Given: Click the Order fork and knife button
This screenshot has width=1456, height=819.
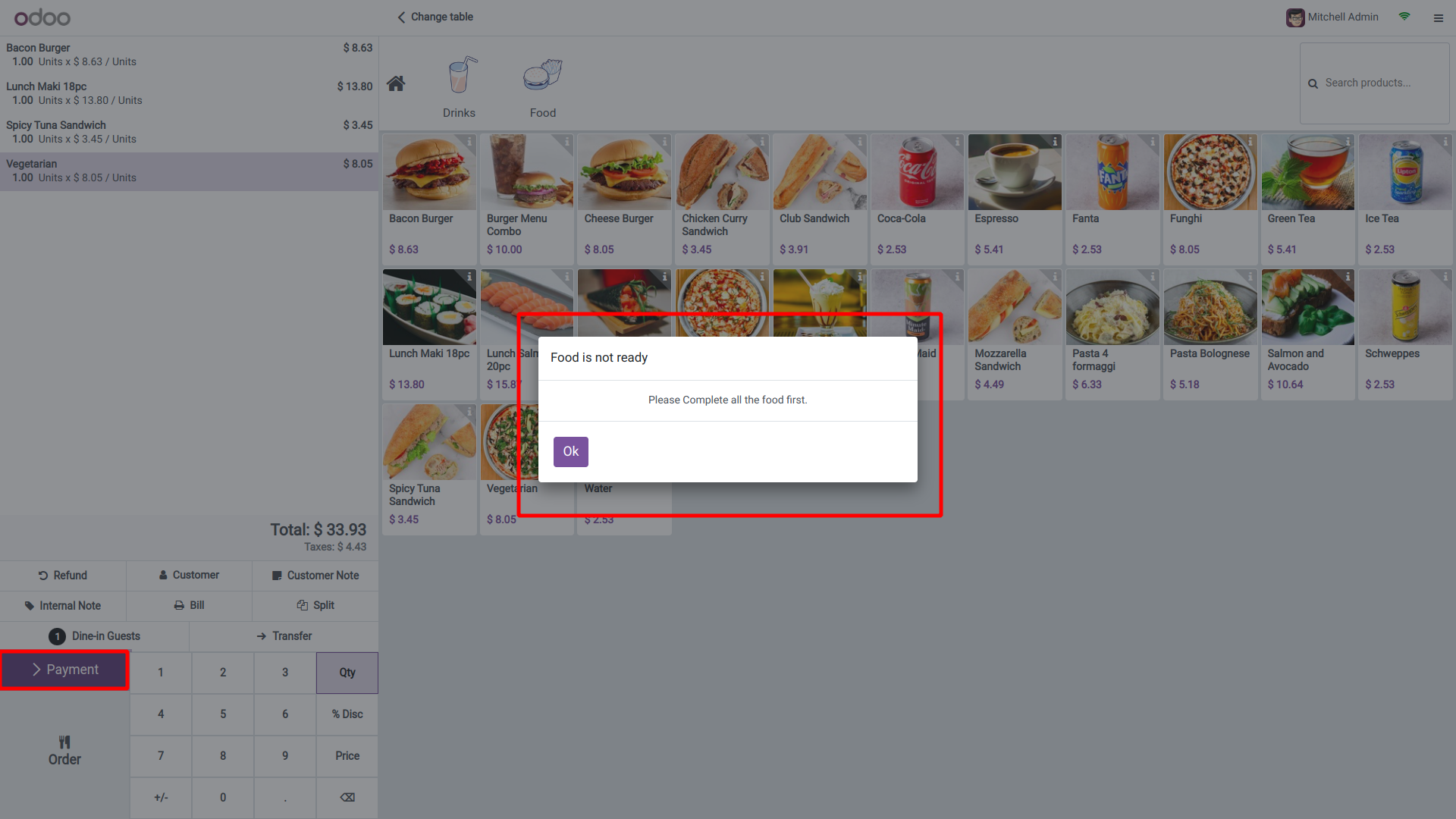Looking at the screenshot, I should [64, 750].
